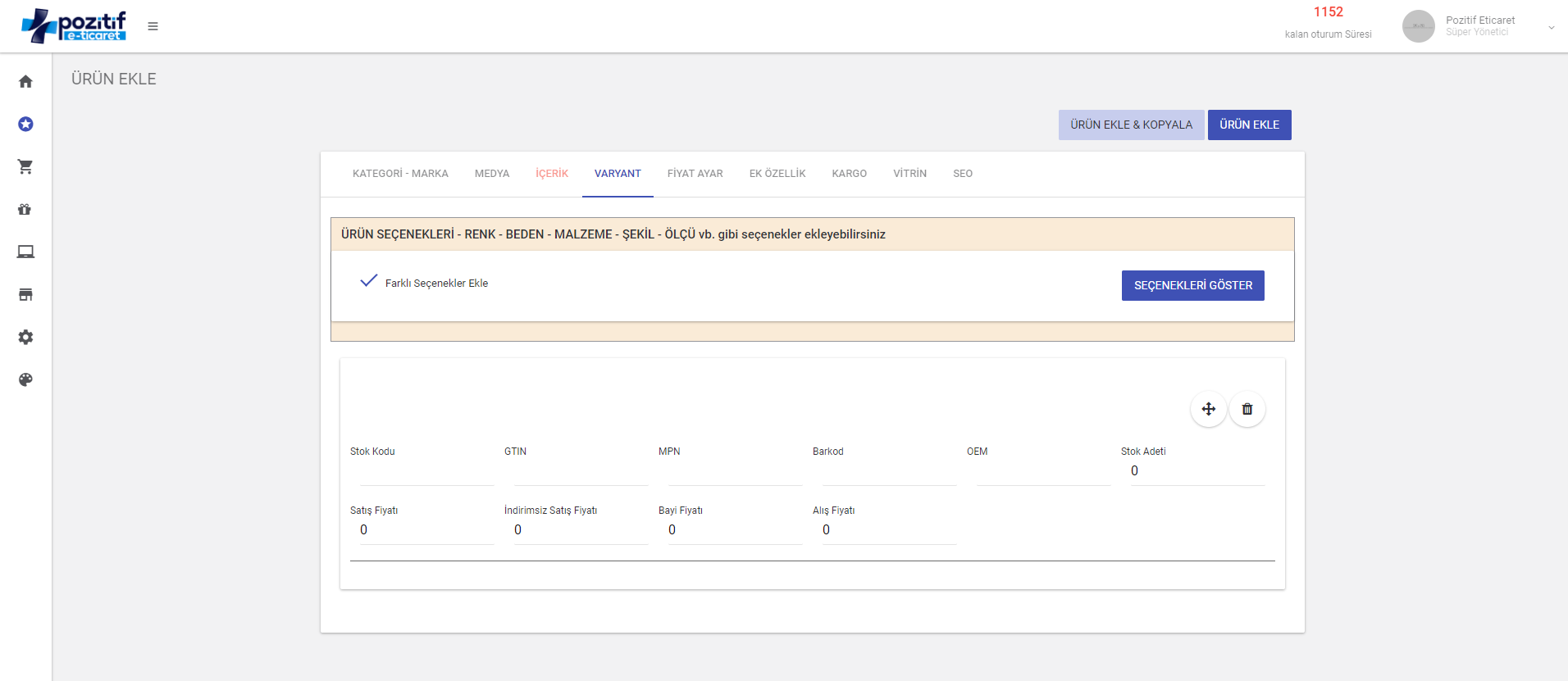Expand the Pozitif Eticaret user dropdown

point(1551,27)
